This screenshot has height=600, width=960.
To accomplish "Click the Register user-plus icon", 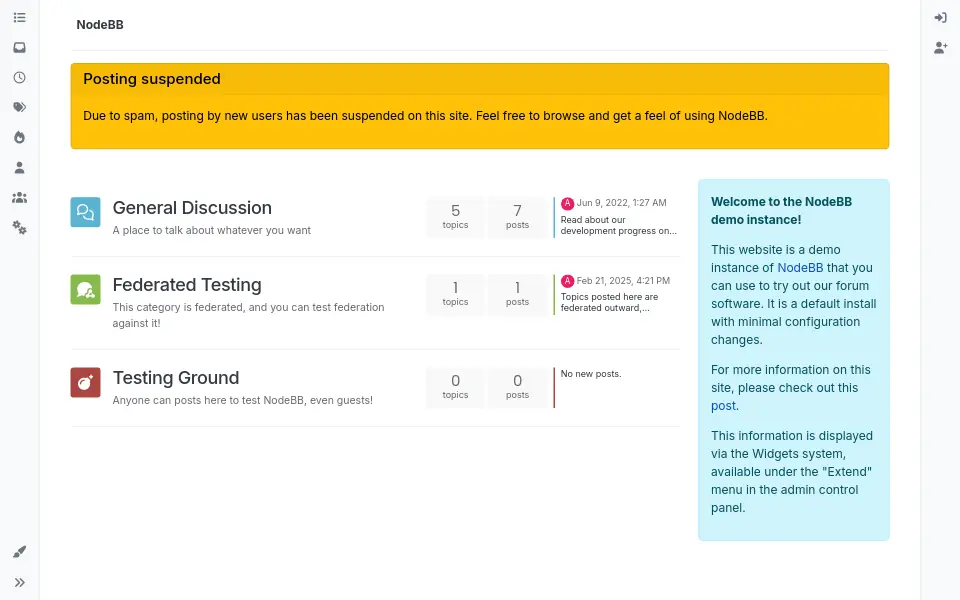I will coord(940,48).
